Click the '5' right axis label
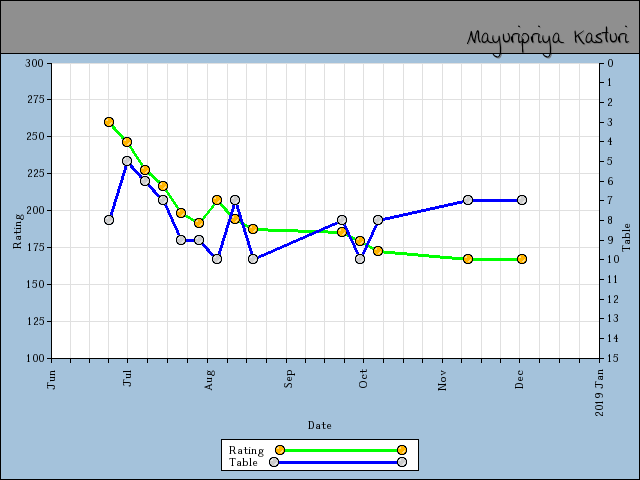The height and width of the screenshot is (480, 640). click(x=610, y=162)
